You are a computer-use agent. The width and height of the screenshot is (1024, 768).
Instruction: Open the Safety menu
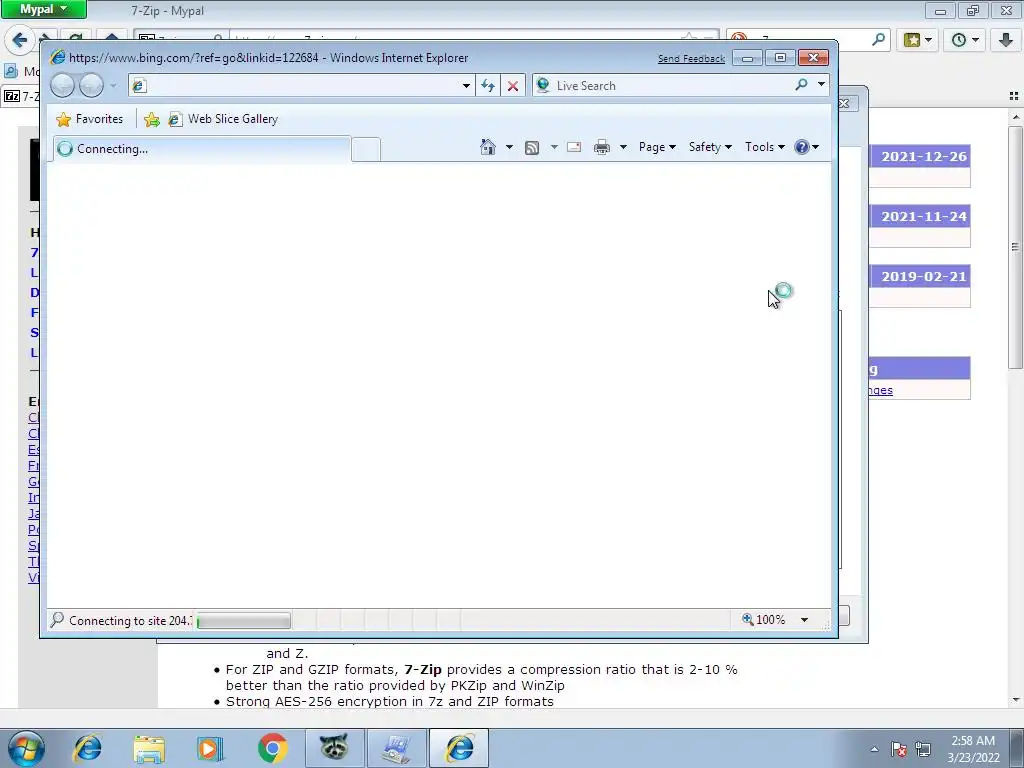(x=710, y=147)
